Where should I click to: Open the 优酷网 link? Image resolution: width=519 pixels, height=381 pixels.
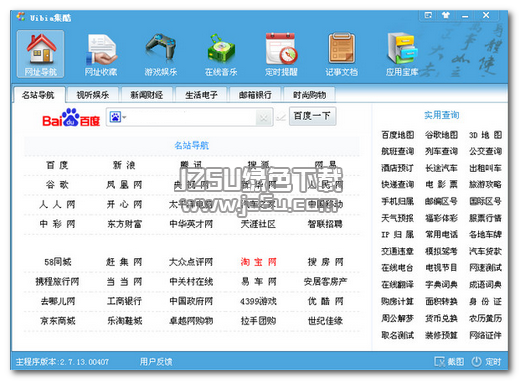325,301
